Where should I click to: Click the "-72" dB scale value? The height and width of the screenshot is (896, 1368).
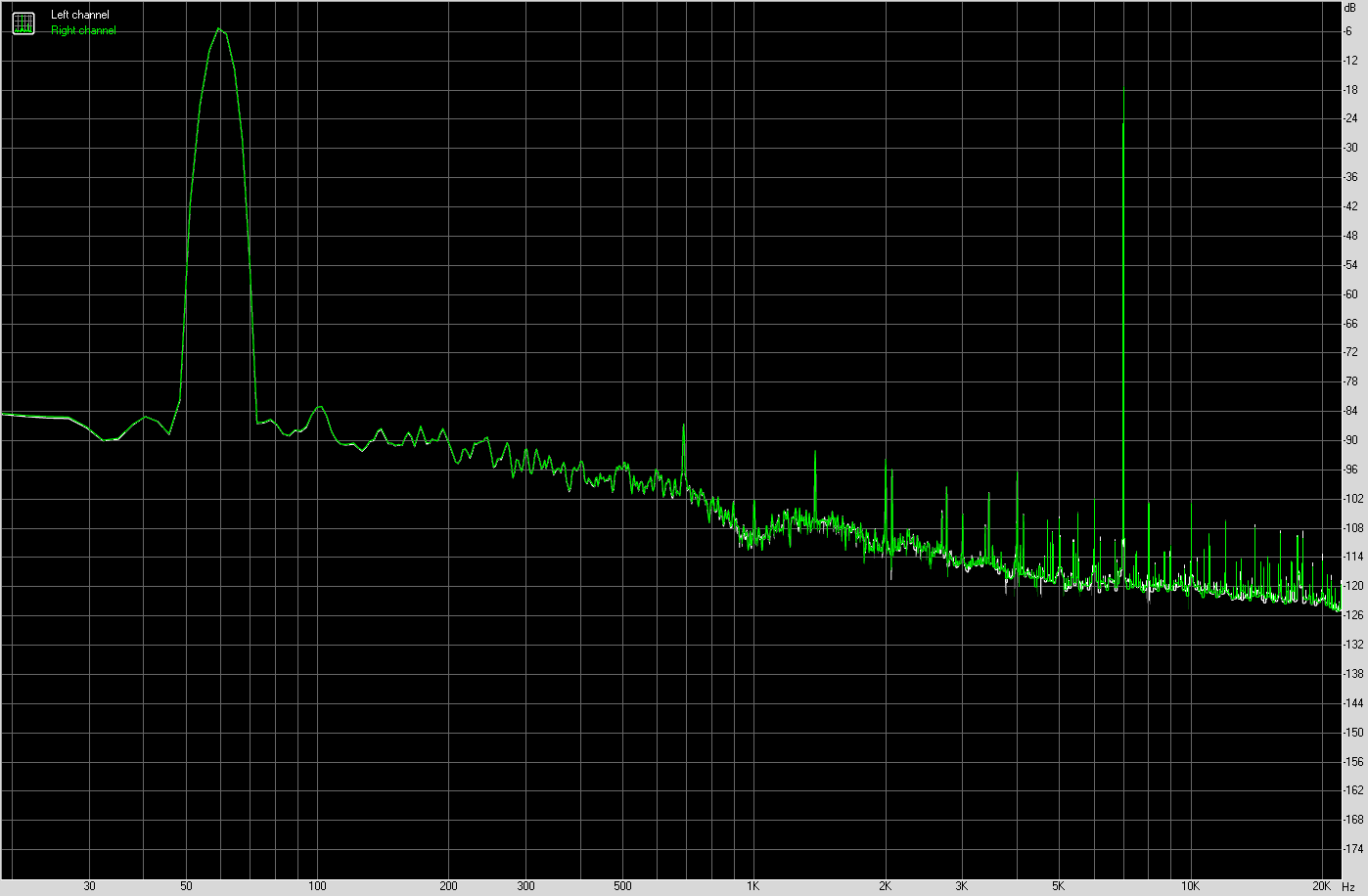click(1351, 352)
